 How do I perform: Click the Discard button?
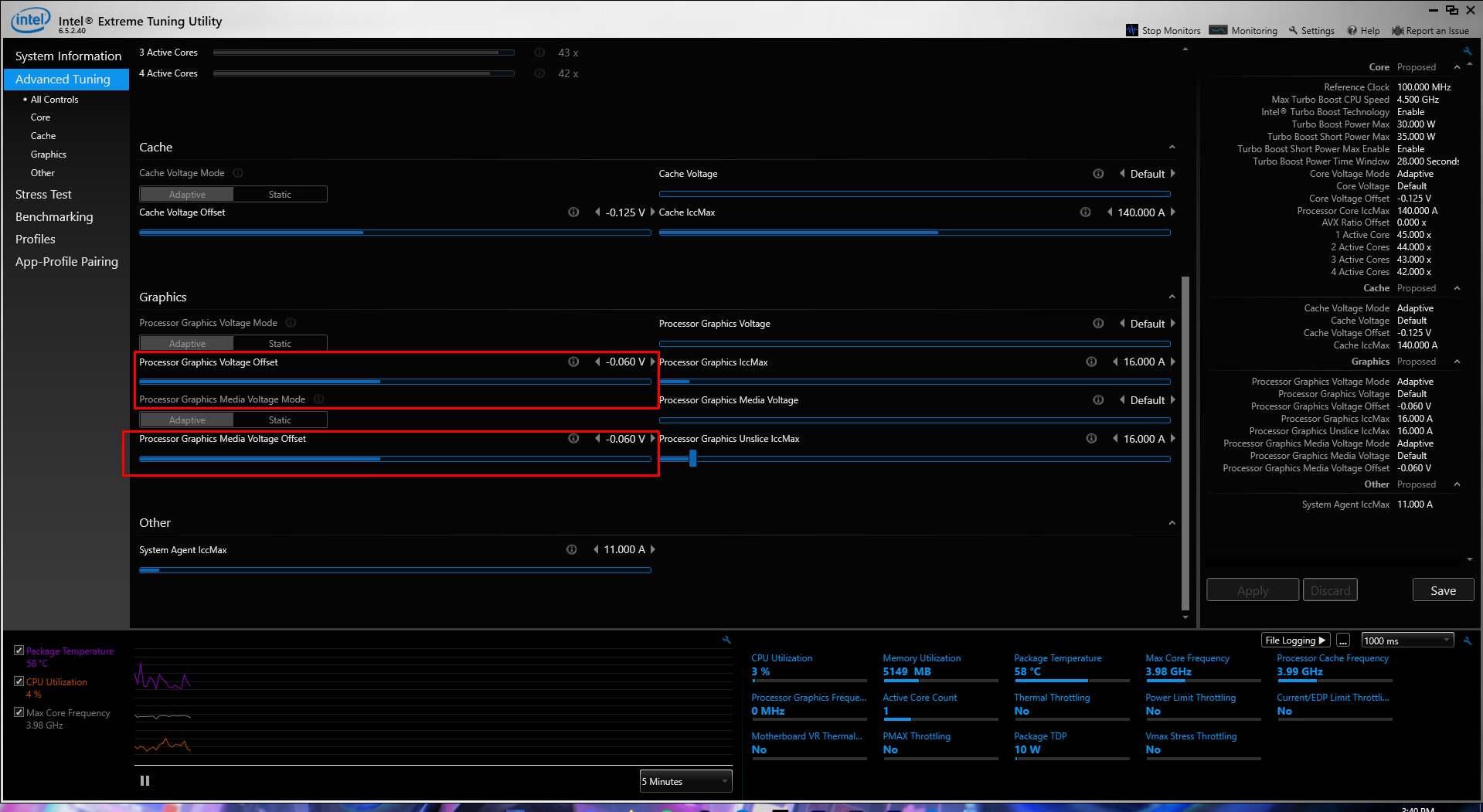(x=1330, y=590)
